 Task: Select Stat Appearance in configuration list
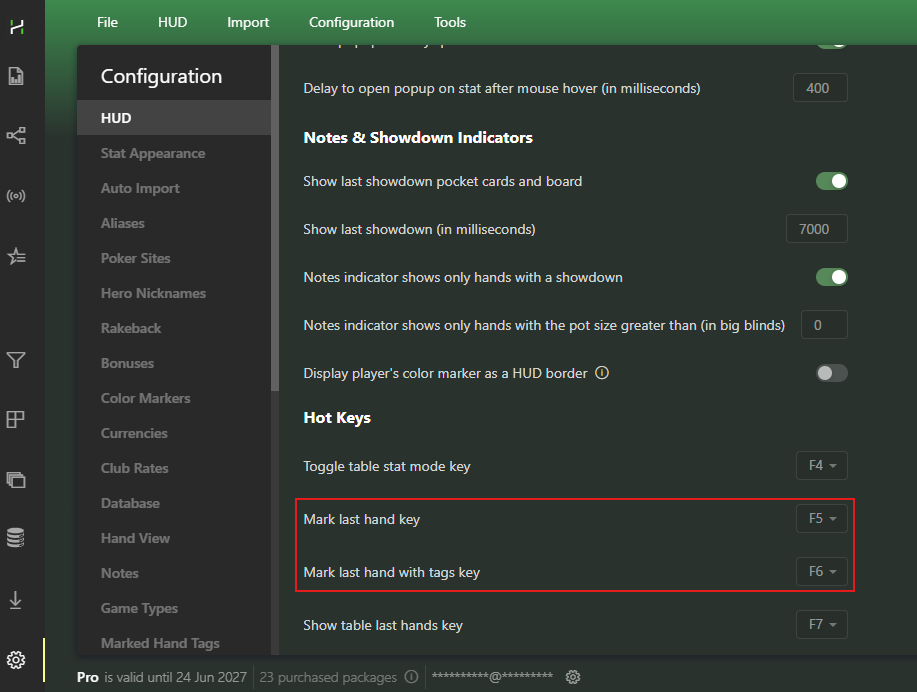point(153,153)
